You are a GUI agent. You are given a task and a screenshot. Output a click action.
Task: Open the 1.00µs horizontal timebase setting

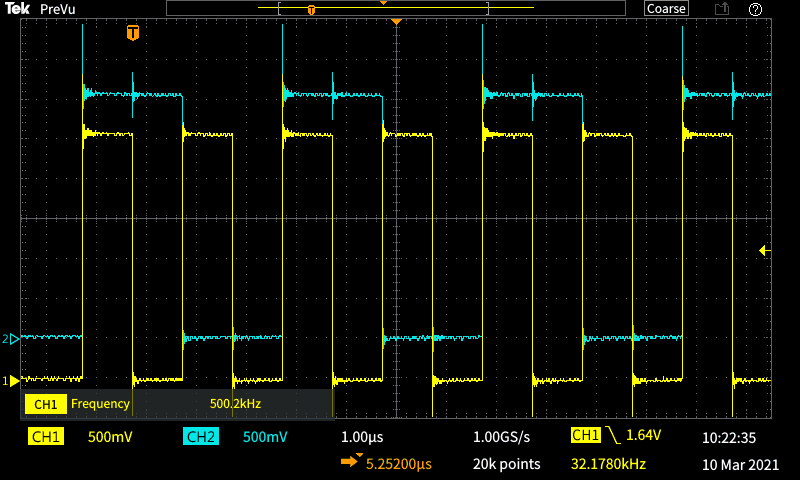[362, 437]
